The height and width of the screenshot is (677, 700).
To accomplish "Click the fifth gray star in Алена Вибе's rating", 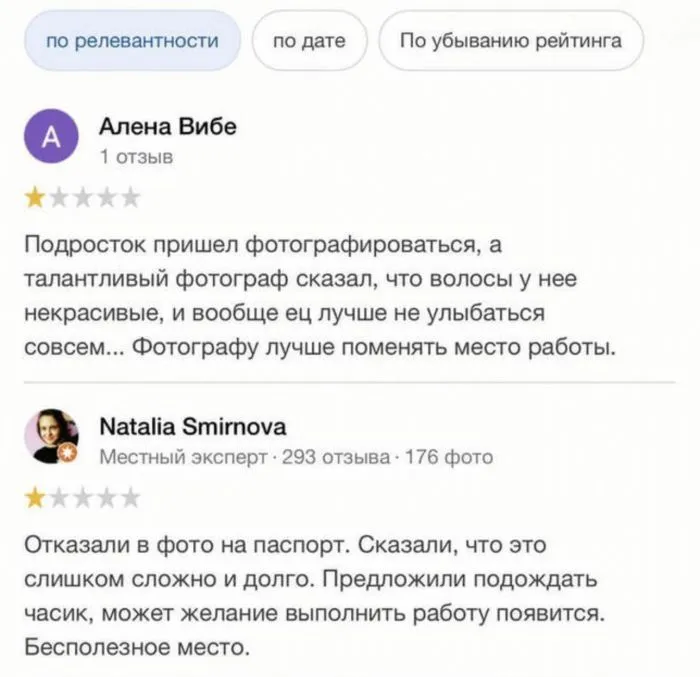I will [x=131, y=197].
